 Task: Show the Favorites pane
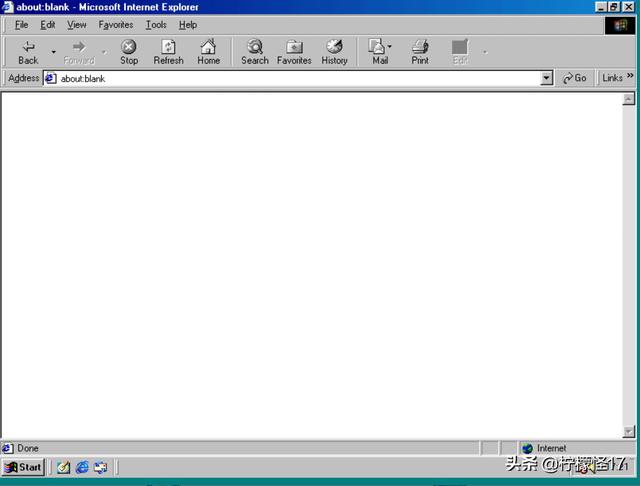(294, 52)
